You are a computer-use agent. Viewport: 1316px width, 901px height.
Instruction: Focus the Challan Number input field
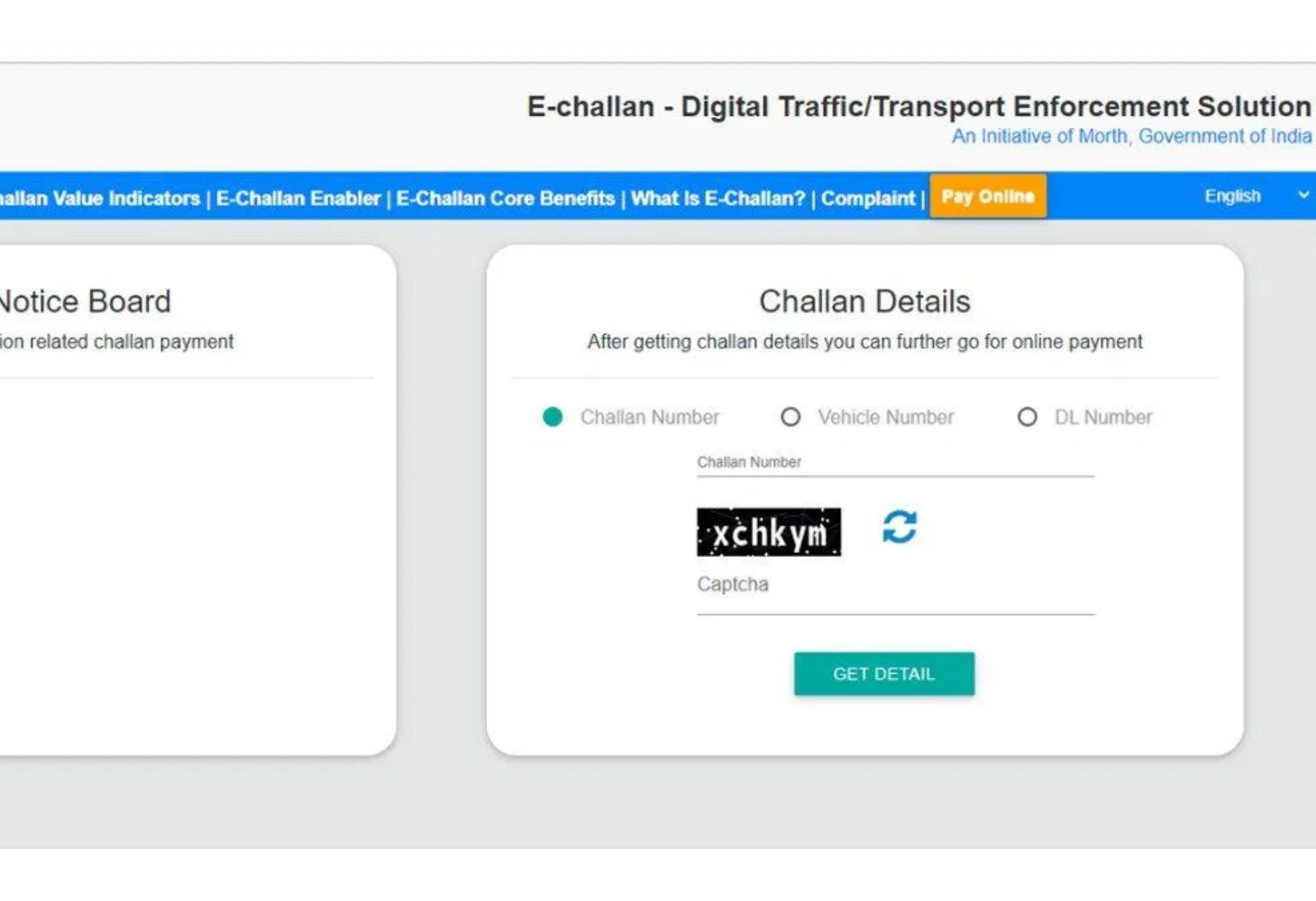tap(895, 462)
